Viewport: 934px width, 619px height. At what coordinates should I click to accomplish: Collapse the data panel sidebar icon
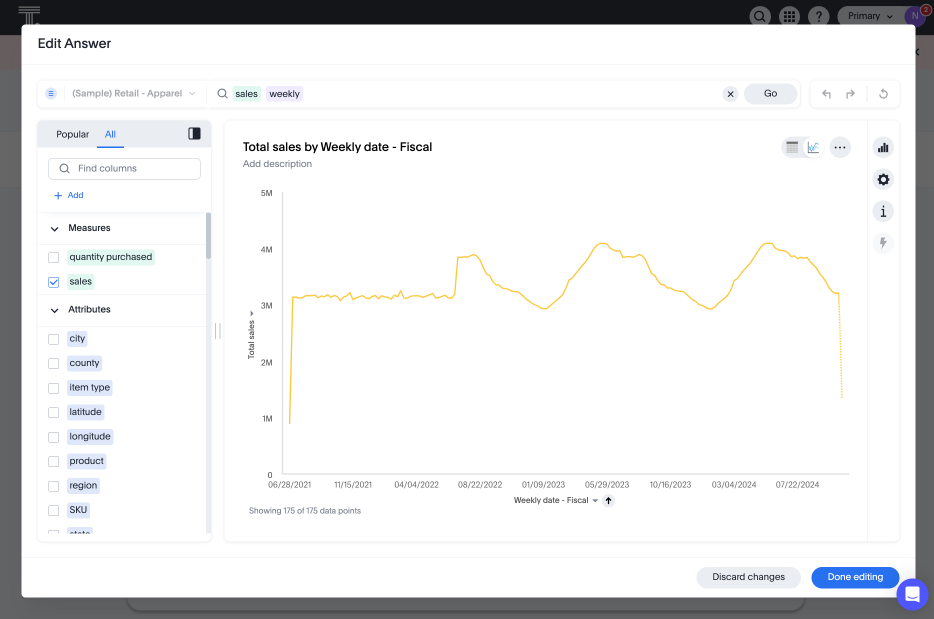click(194, 134)
